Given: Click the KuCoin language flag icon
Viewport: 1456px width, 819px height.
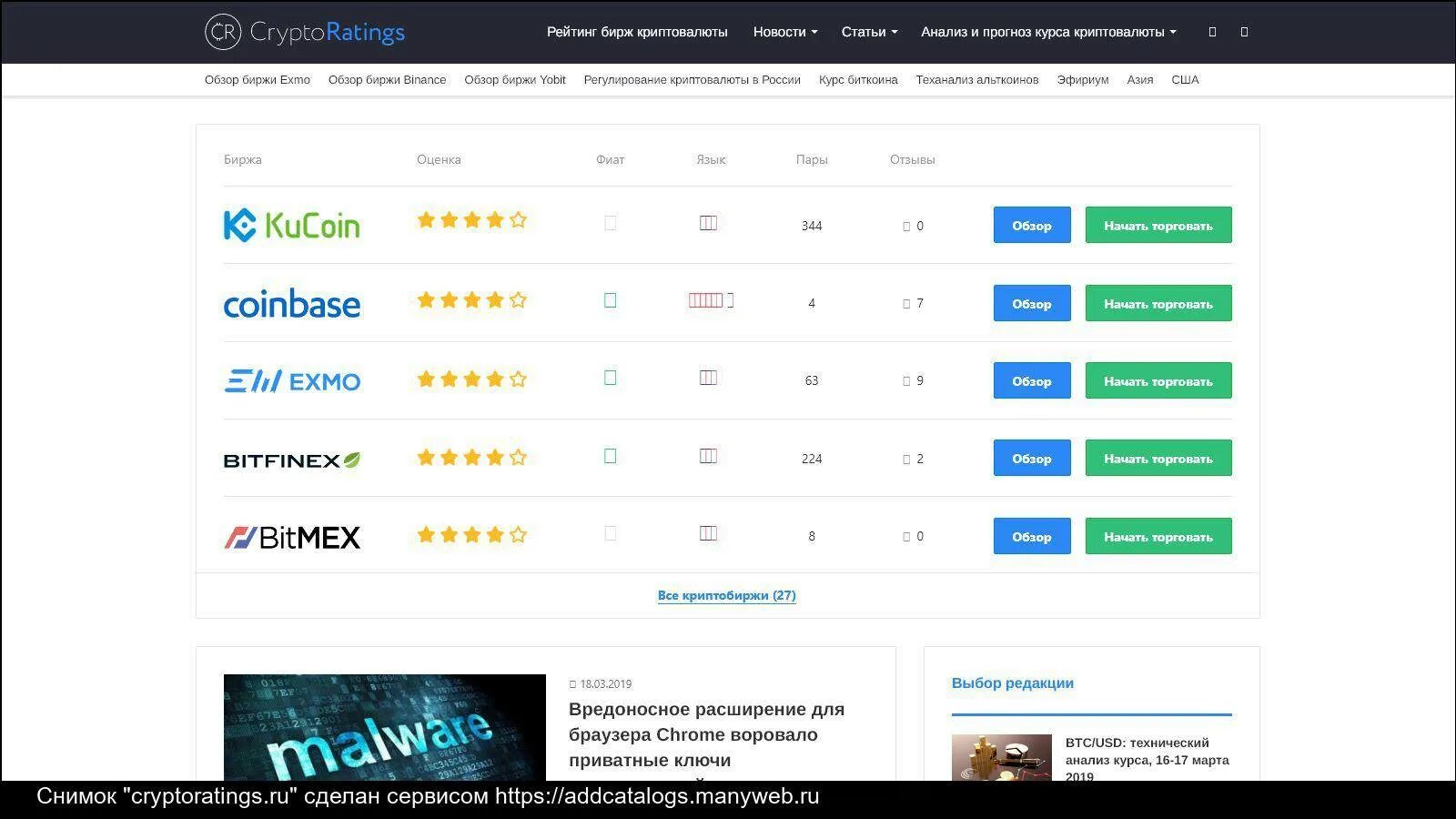Looking at the screenshot, I should point(708,223).
